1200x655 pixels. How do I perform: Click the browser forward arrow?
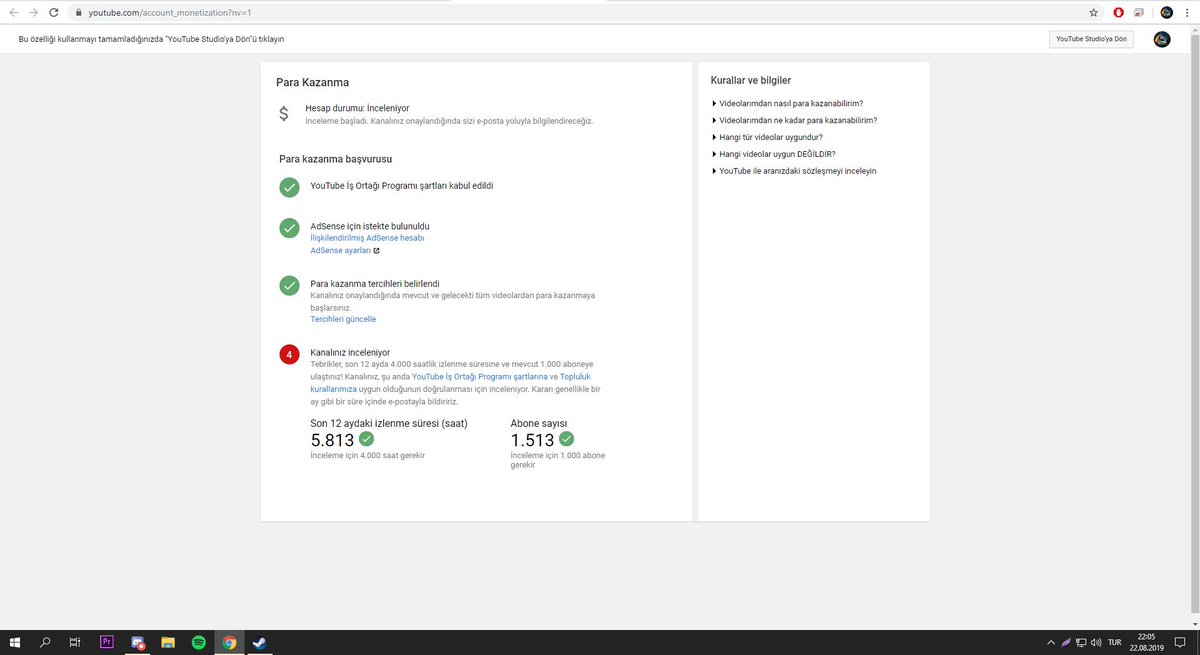point(34,13)
